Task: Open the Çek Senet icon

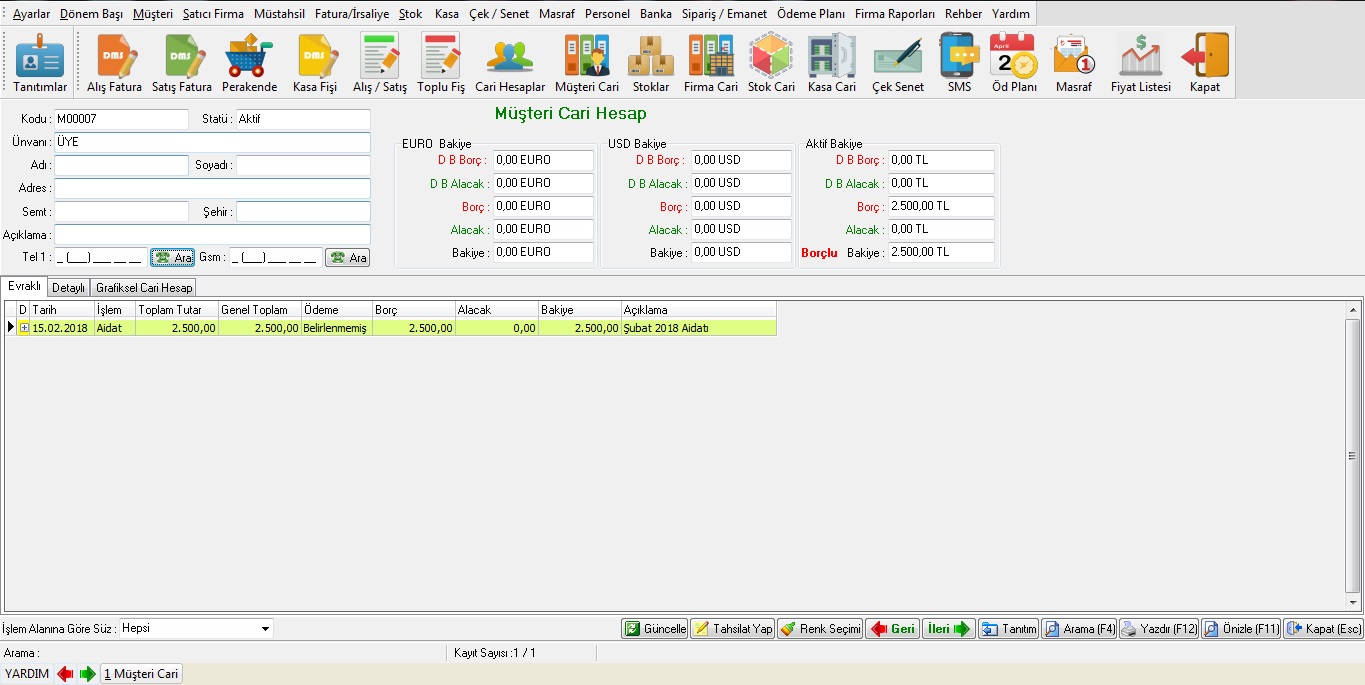Action: tap(897, 63)
